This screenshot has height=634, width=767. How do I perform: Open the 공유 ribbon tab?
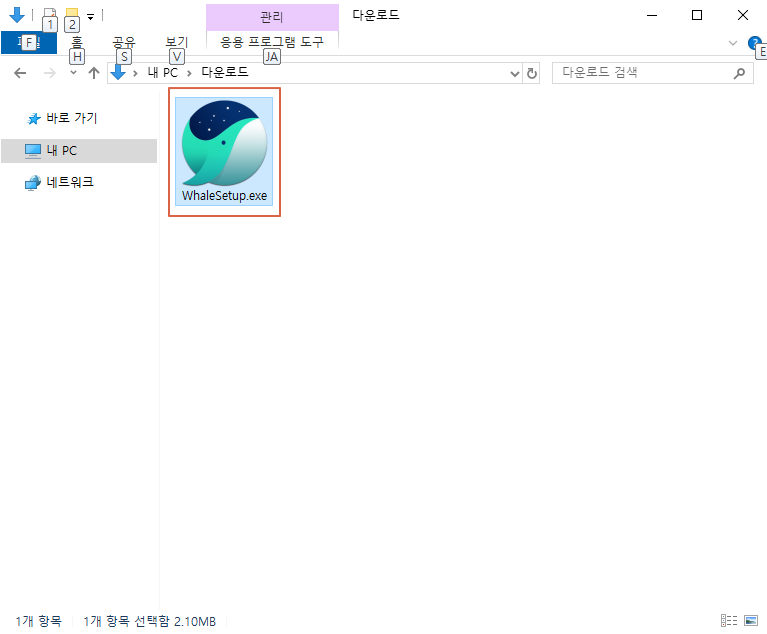pos(124,43)
